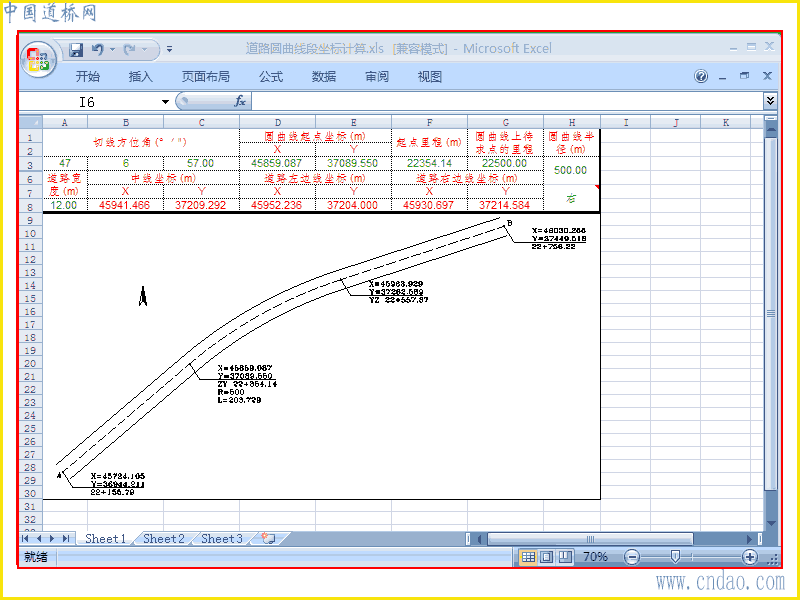
Task: Switch to Sheet1 tab
Action: pos(106,539)
